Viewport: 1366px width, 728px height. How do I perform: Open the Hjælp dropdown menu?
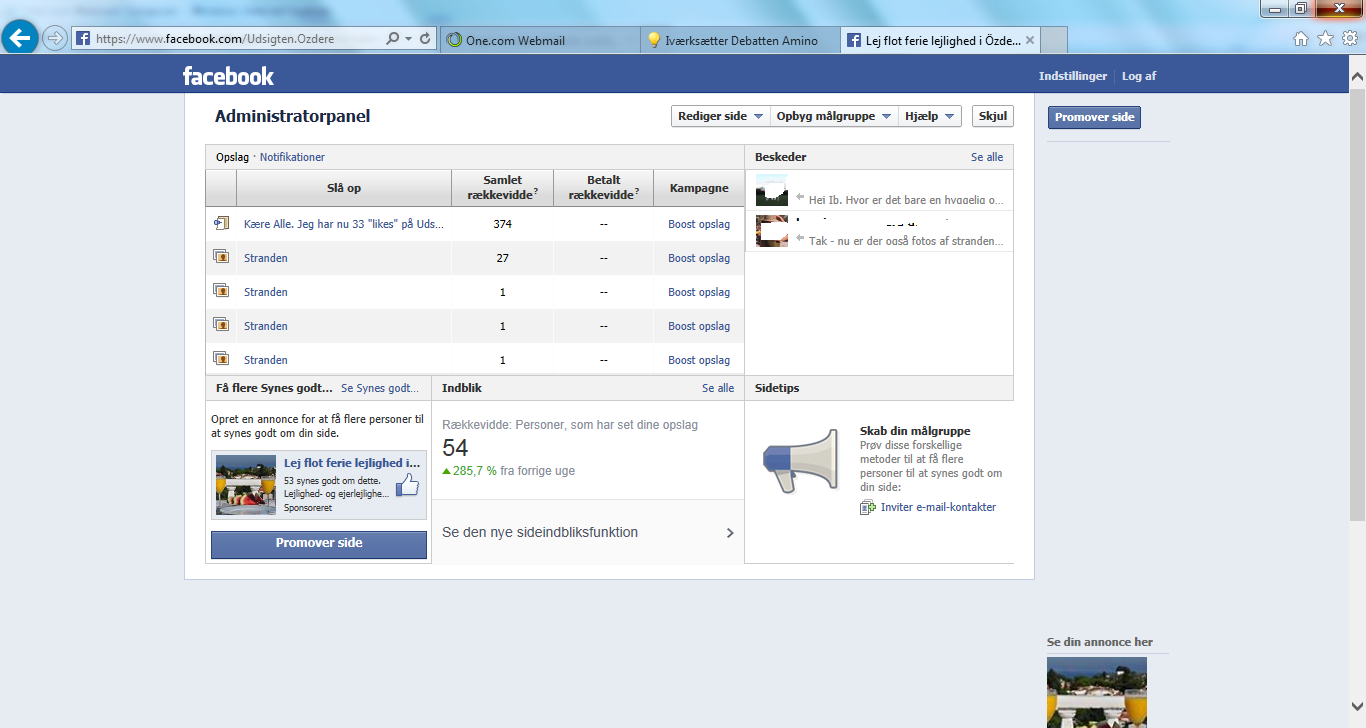tap(929, 116)
